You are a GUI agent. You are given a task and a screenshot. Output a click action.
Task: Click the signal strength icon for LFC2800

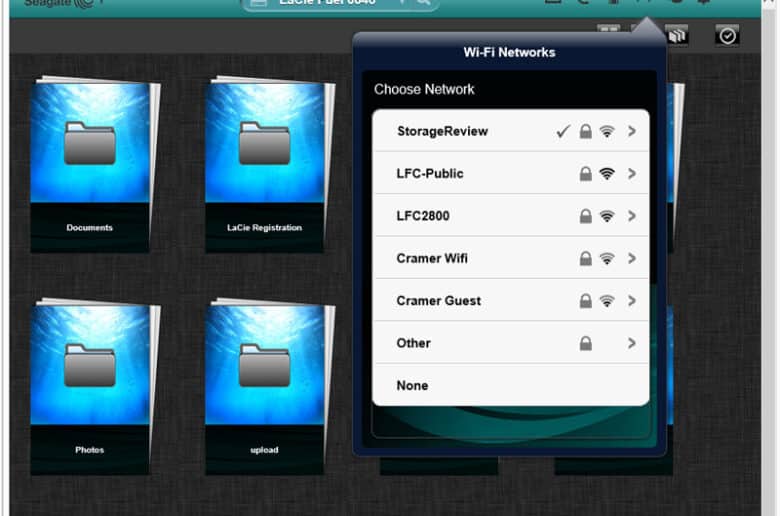click(607, 216)
